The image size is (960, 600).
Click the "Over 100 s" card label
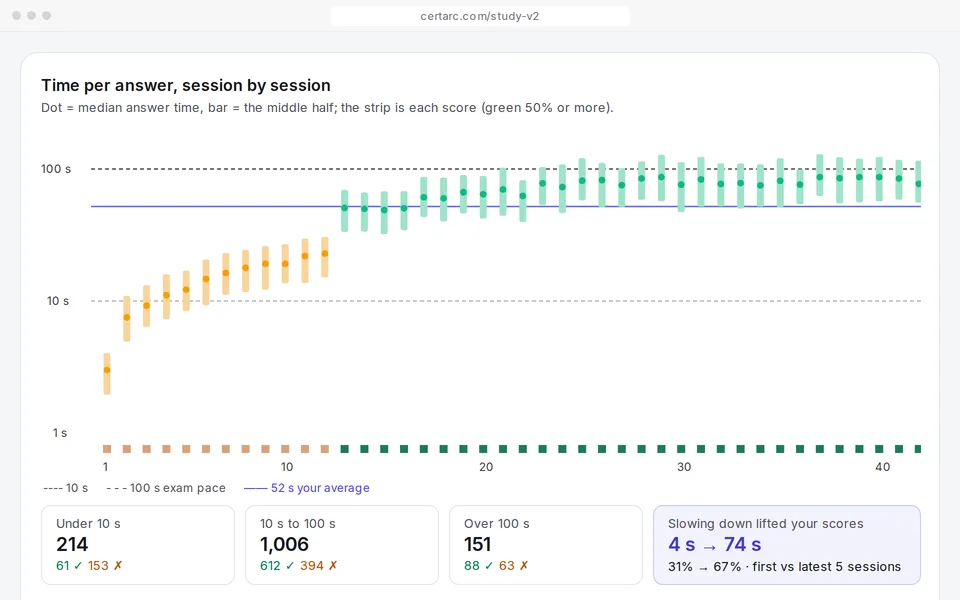497,523
